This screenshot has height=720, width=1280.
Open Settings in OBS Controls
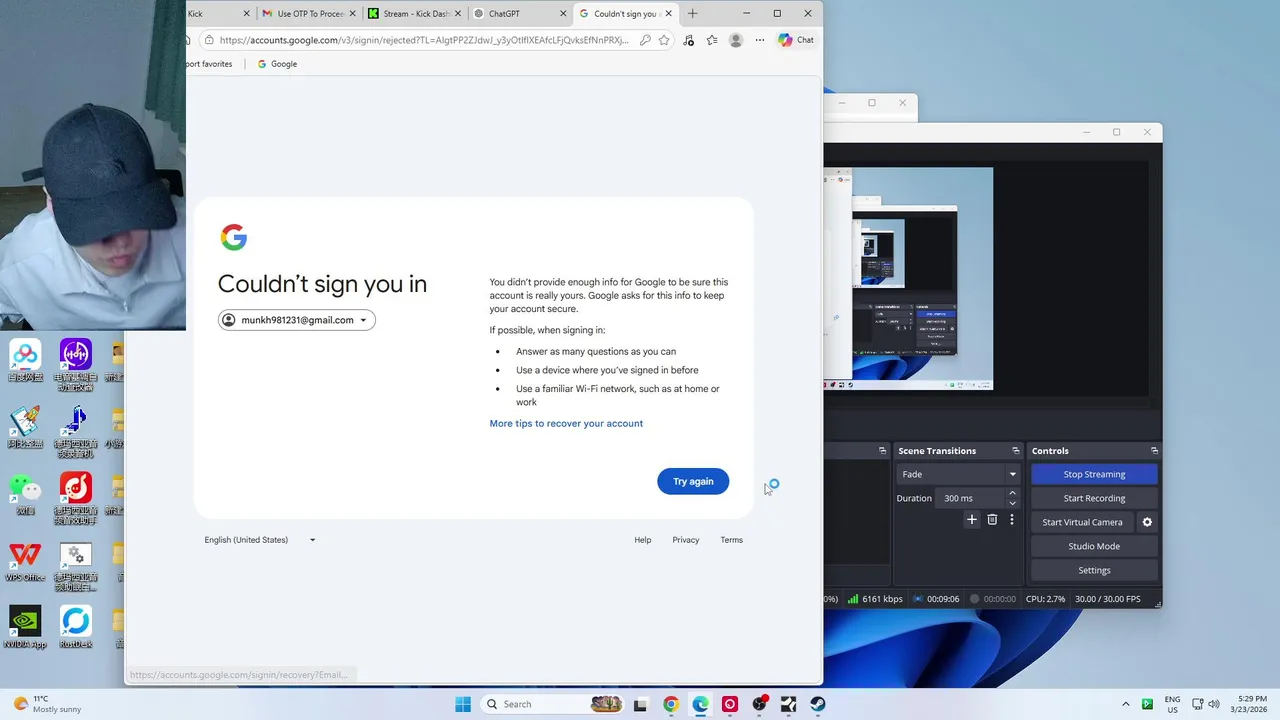pos(1094,570)
